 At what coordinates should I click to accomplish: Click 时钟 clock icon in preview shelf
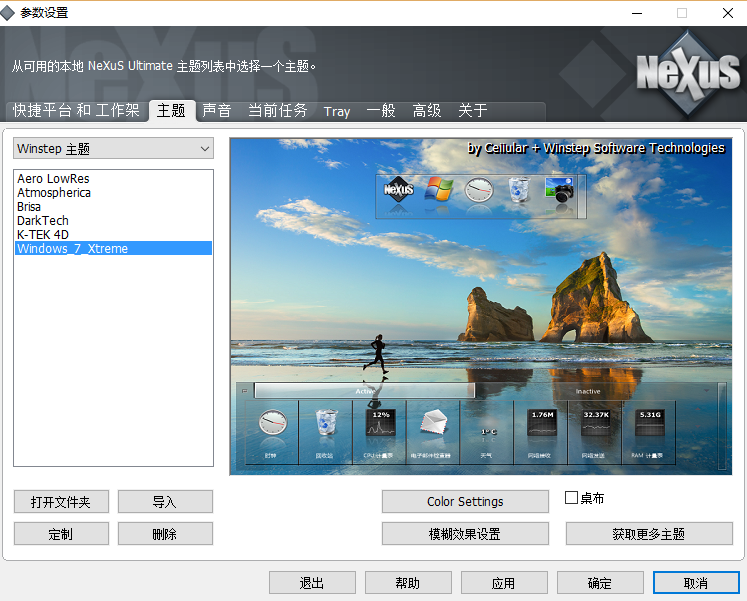(273, 422)
